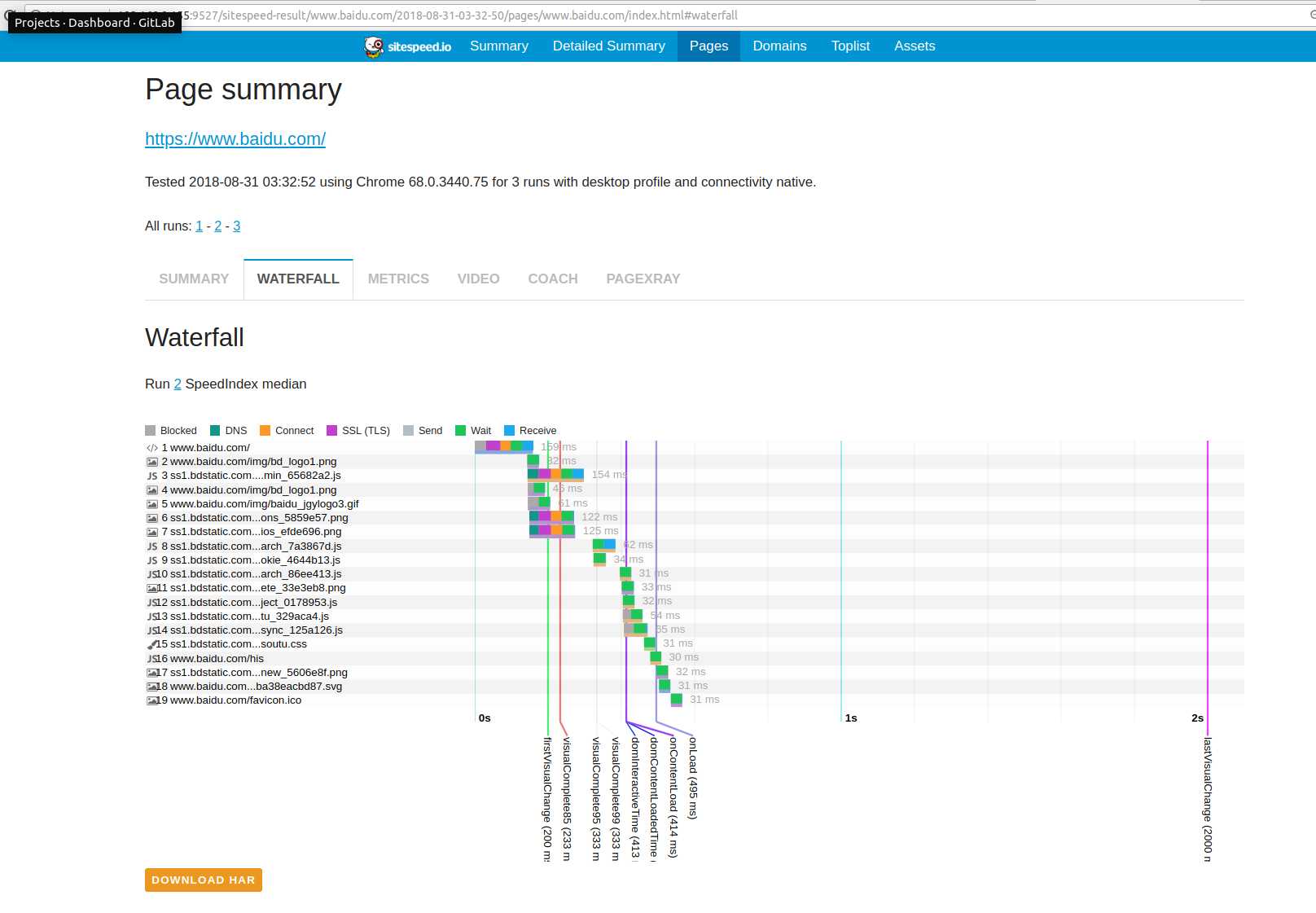Viewport: 1316px width, 913px height.
Task: Click HTML icon for request 1 www.baidu.com/
Action: (x=152, y=448)
